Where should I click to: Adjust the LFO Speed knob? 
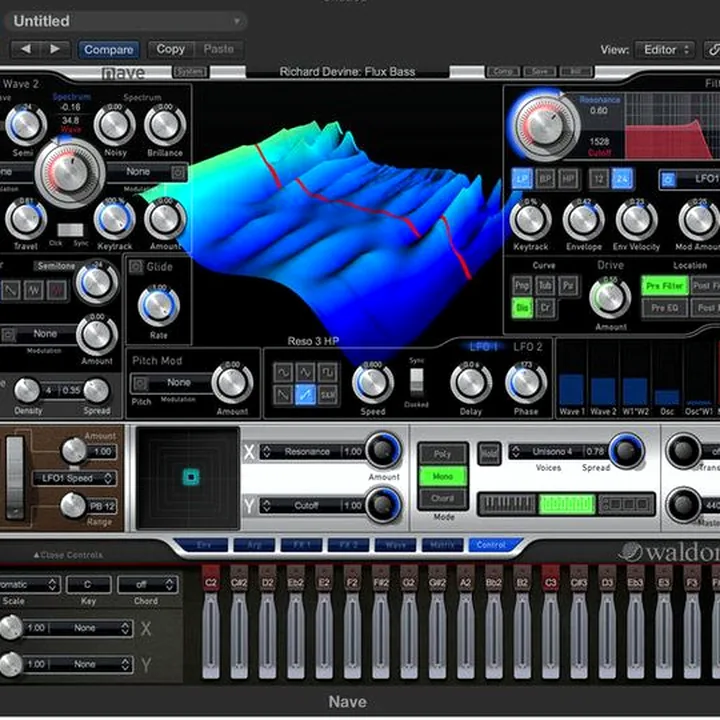372,383
